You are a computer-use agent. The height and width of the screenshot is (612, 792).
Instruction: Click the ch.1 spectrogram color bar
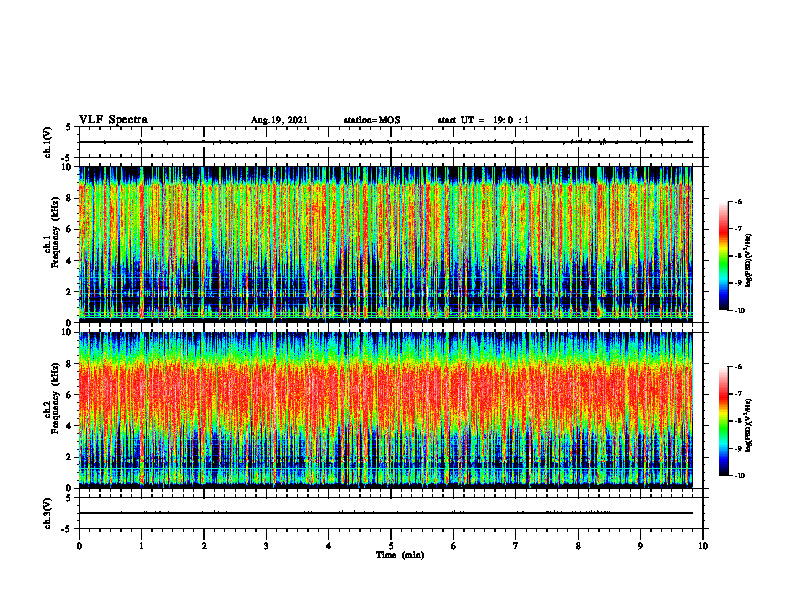point(723,256)
